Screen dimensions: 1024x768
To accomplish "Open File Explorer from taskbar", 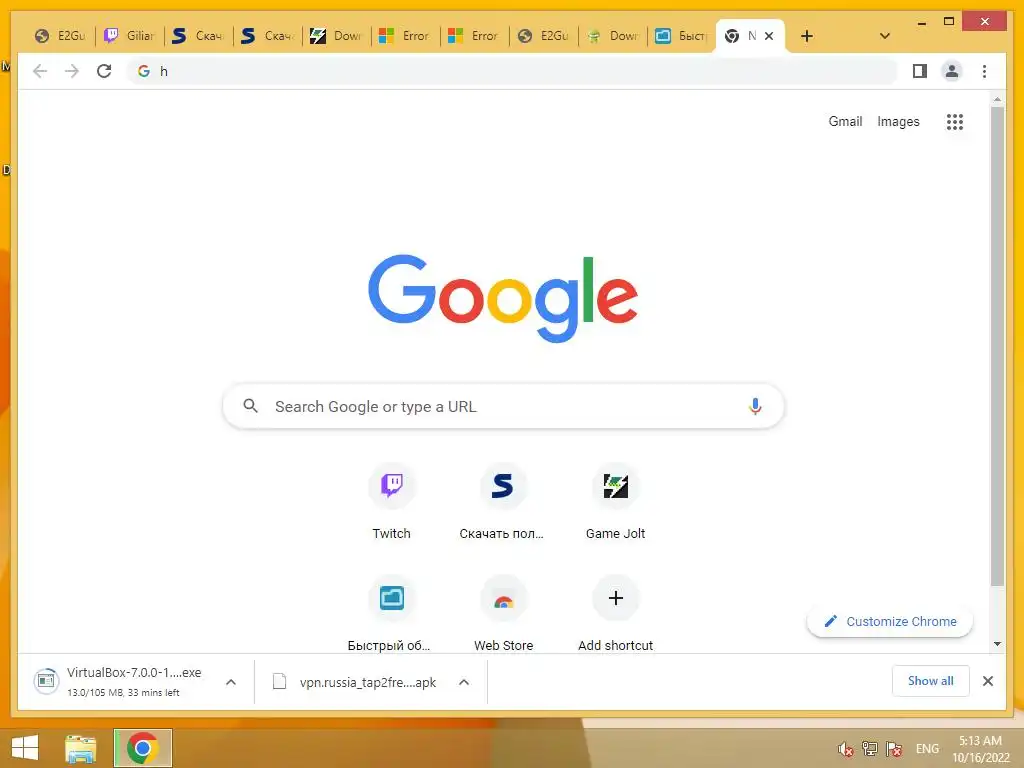I will coord(81,748).
